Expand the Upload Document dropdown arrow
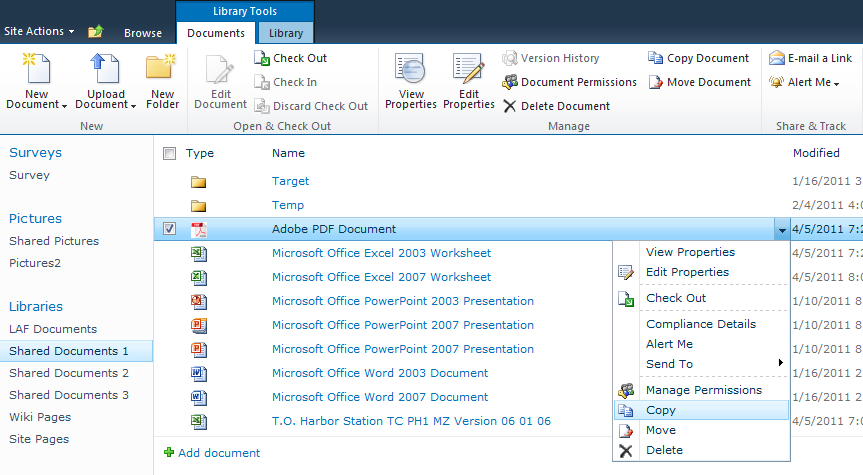This screenshot has height=475, width=863. coord(133,106)
